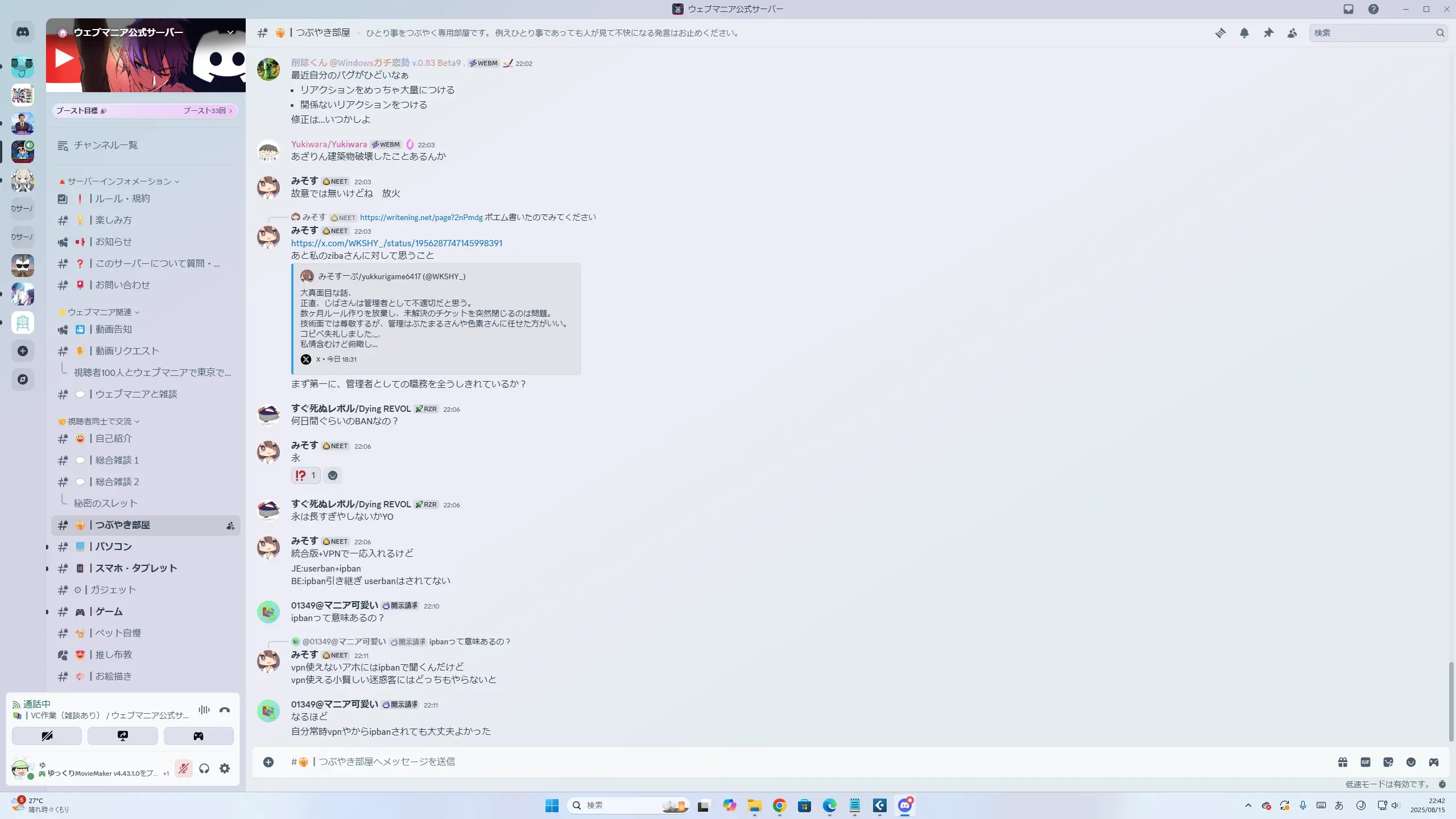Collapse the 視聴者同士で交流 category
Image resolution: width=1456 pixels, height=819 pixels.
[x=100, y=421]
